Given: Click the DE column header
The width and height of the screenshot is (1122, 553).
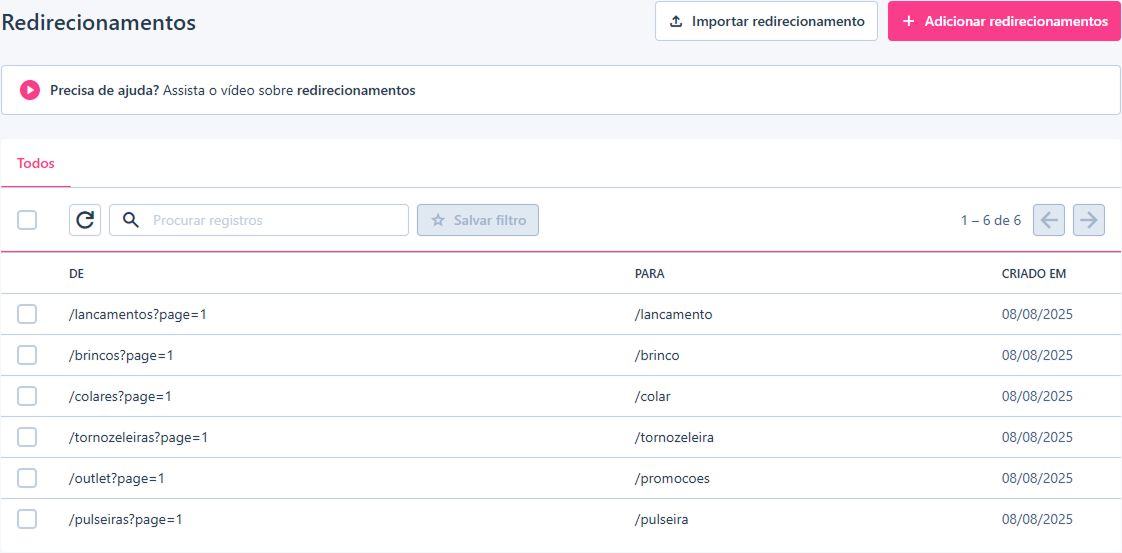Looking at the screenshot, I should (77, 274).
